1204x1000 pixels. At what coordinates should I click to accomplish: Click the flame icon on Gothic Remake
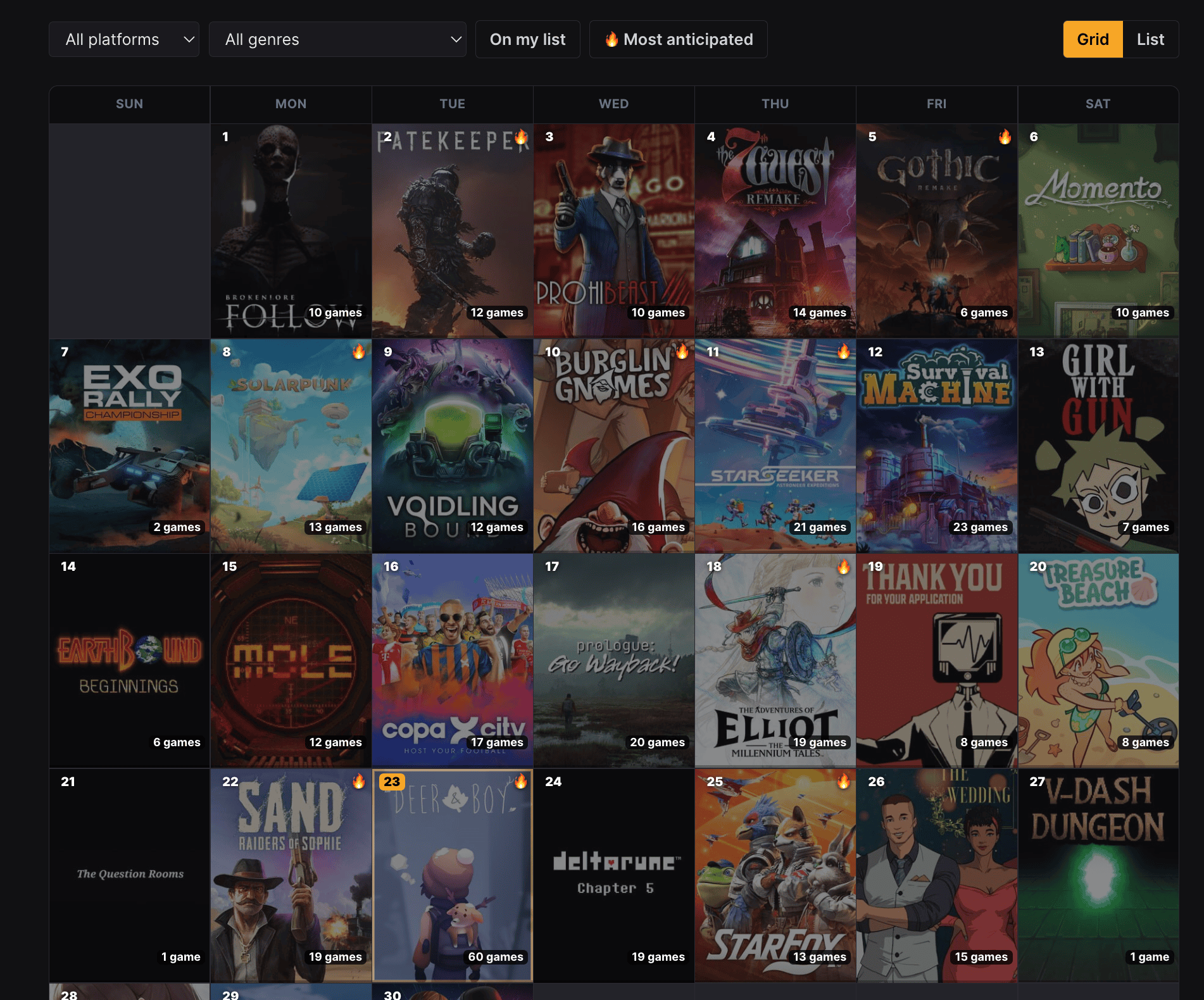pyautogui.click(x=1005, y=136)
